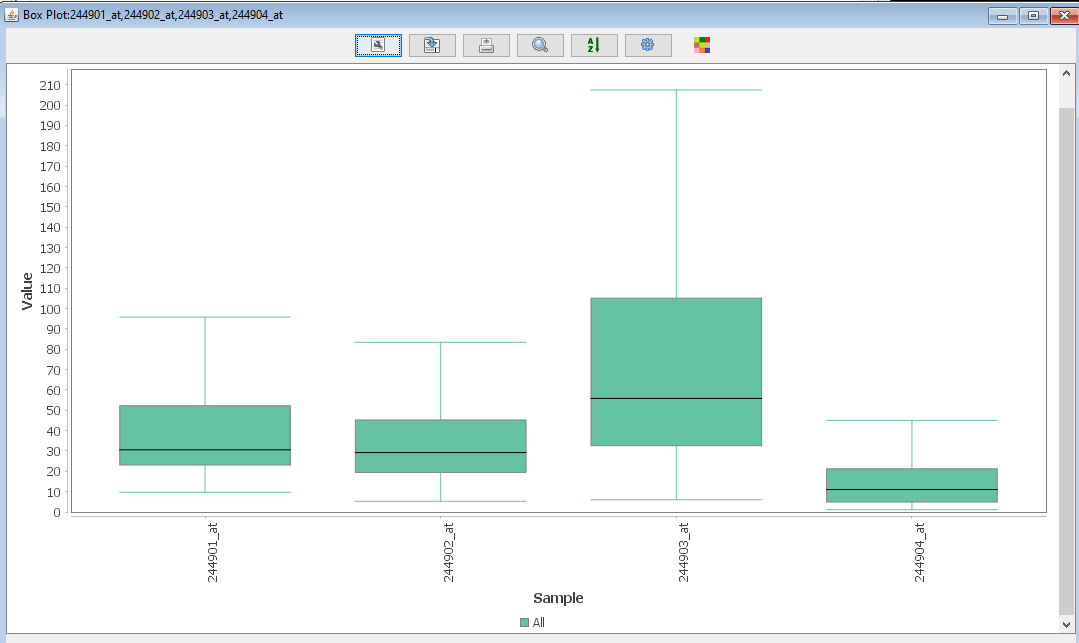1079x643 pixels.
Task: Open settings with the blue gear icon
Action: 648,45
